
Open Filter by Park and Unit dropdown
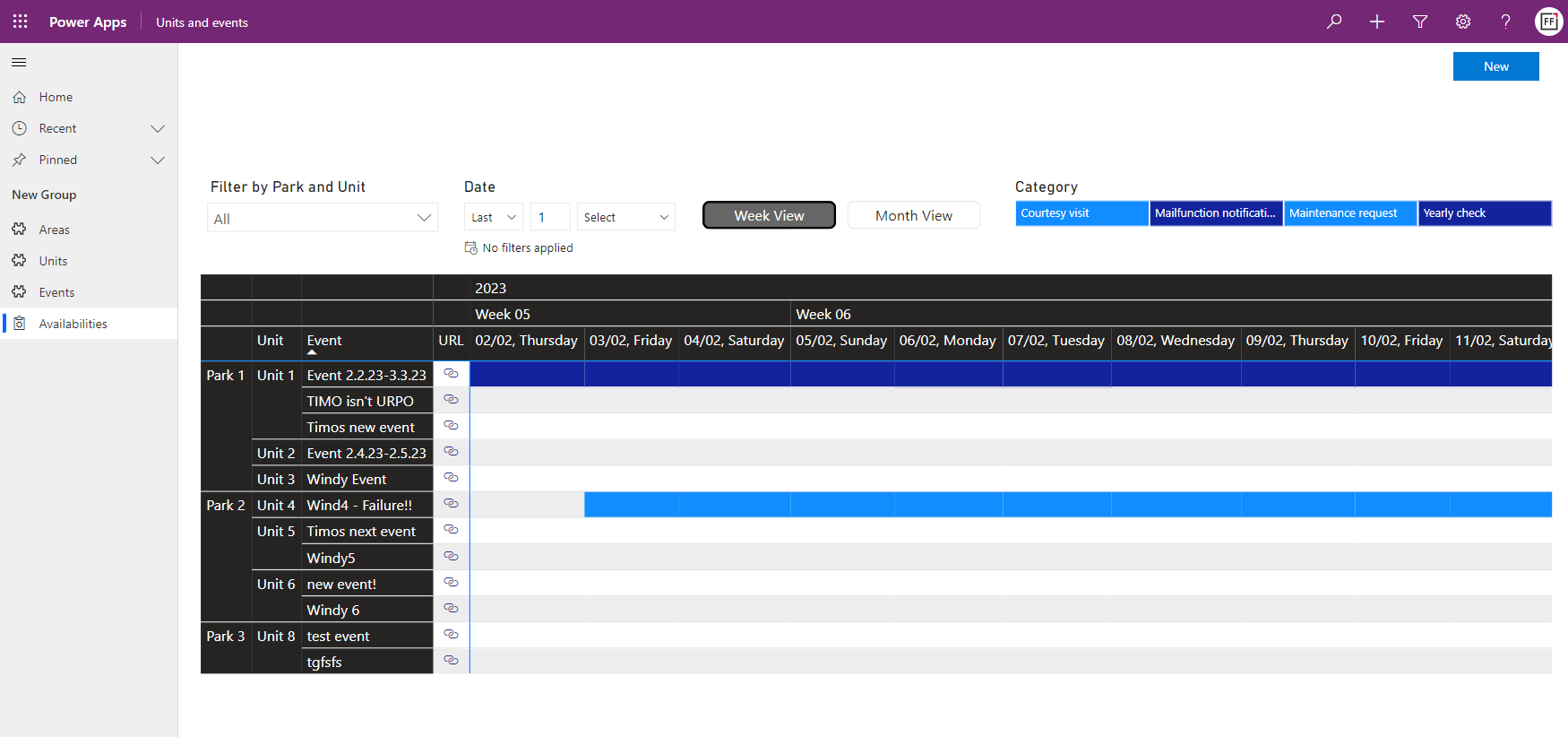[323, 219]
